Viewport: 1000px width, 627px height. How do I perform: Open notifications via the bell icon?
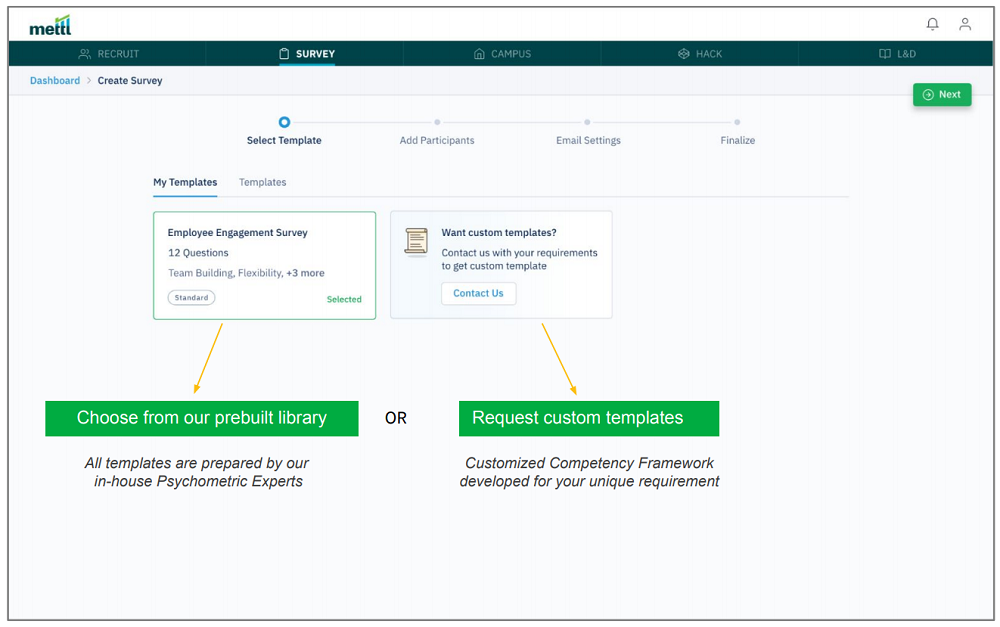pyautogui.click(x=932, y=24)
